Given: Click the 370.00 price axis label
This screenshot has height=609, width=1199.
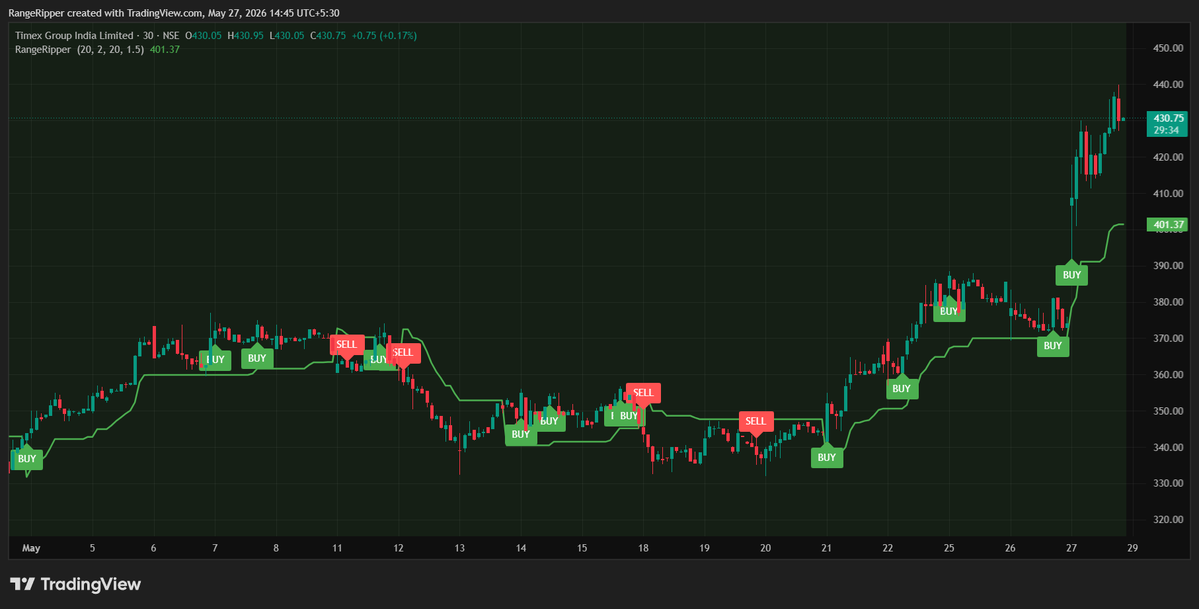Looking at the screenshot, I should [x=1168, y=338].
